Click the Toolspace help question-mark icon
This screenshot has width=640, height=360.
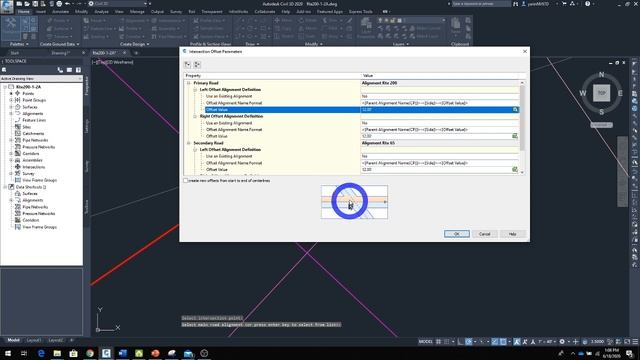coord(78,70)
